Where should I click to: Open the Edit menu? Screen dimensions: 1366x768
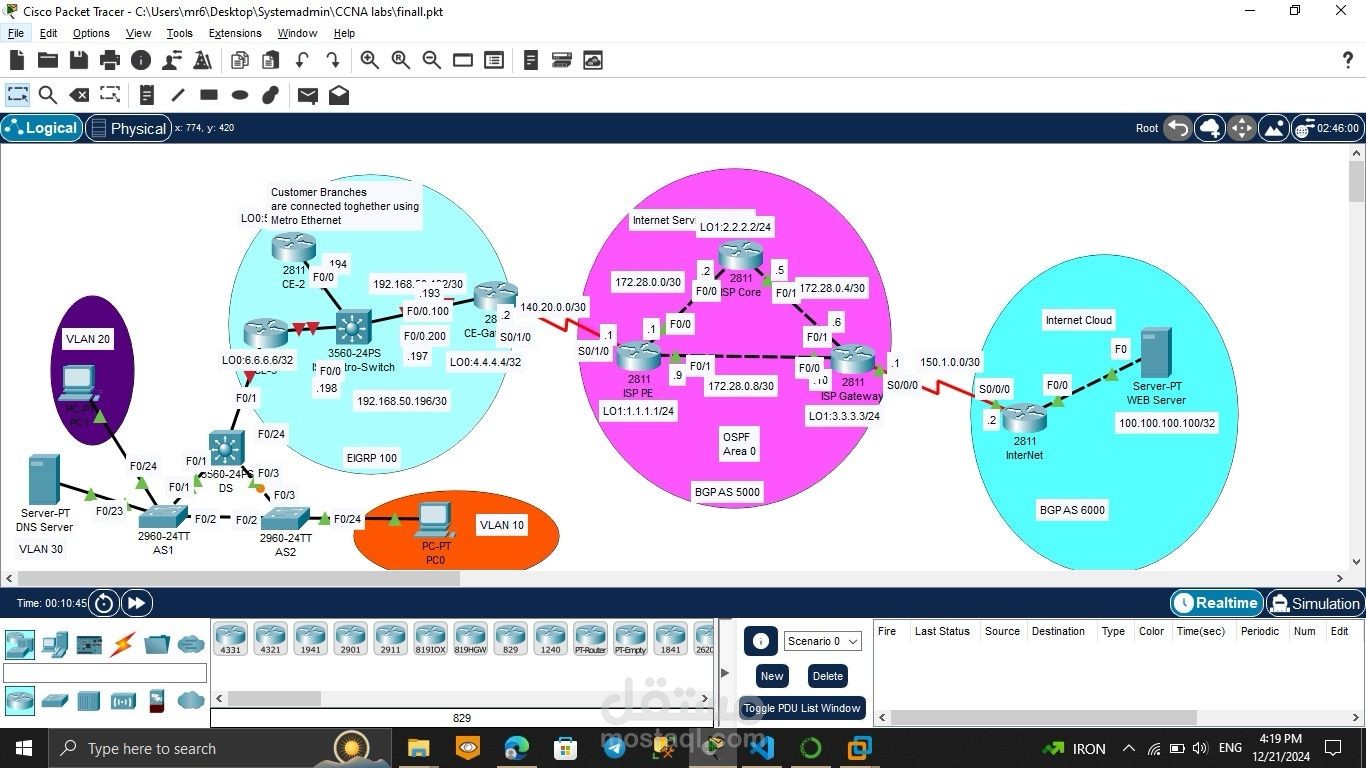(x=48, y=33)
